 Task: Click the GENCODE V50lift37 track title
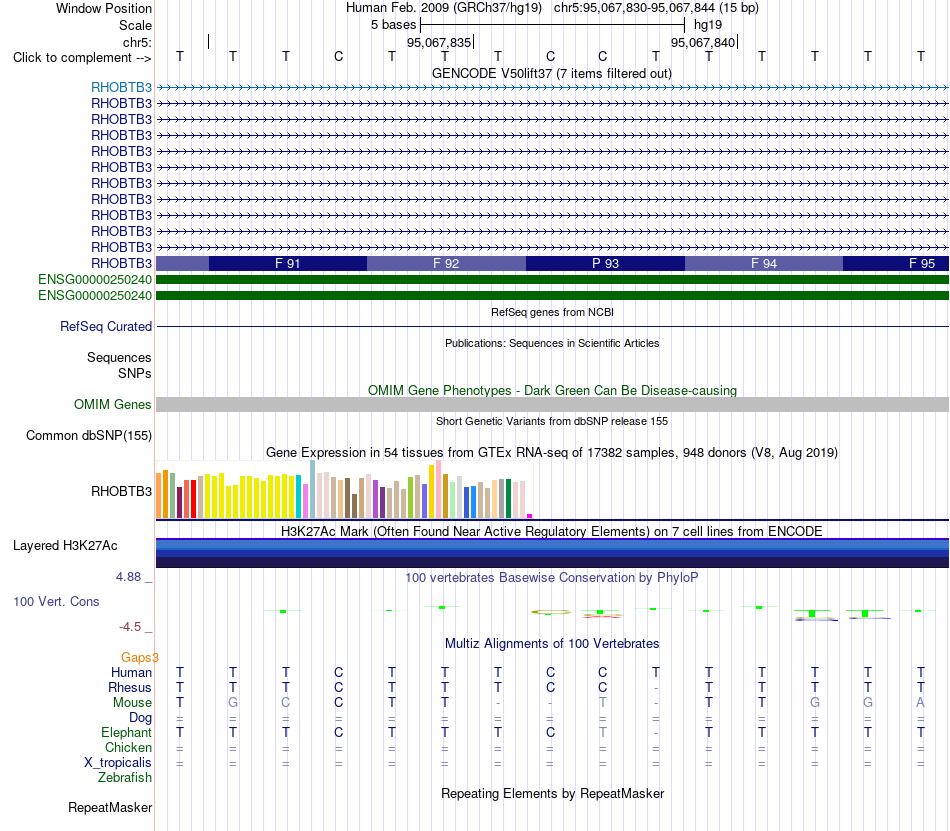[x=552, y=74]
